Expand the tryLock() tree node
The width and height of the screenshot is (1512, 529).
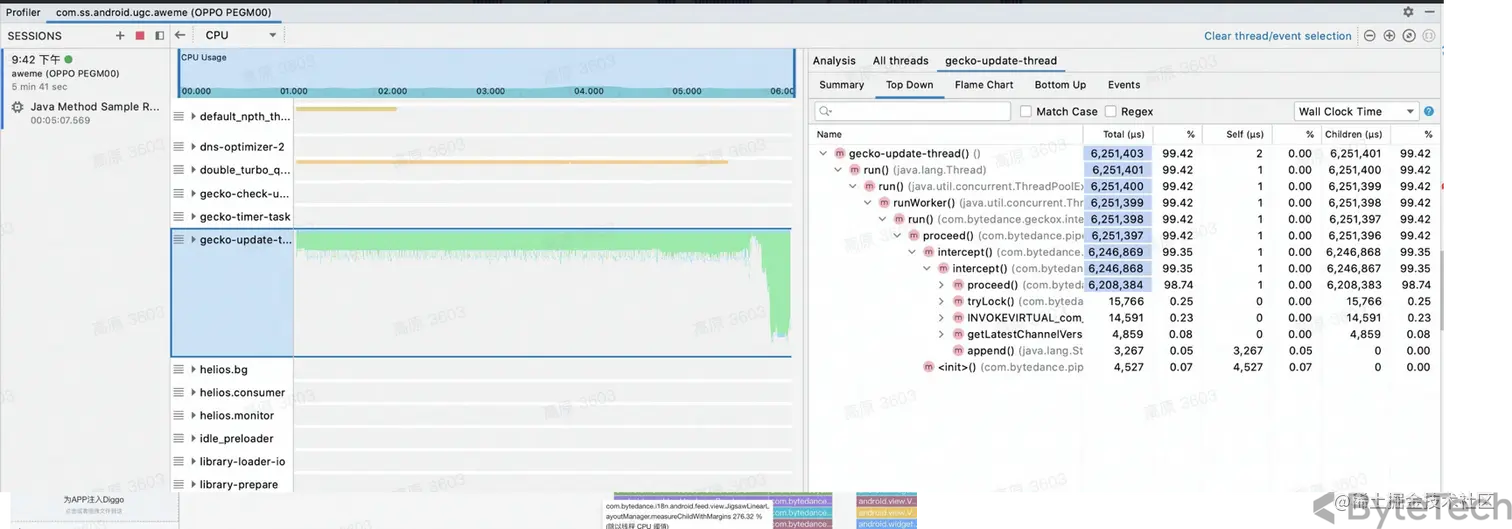941,301
